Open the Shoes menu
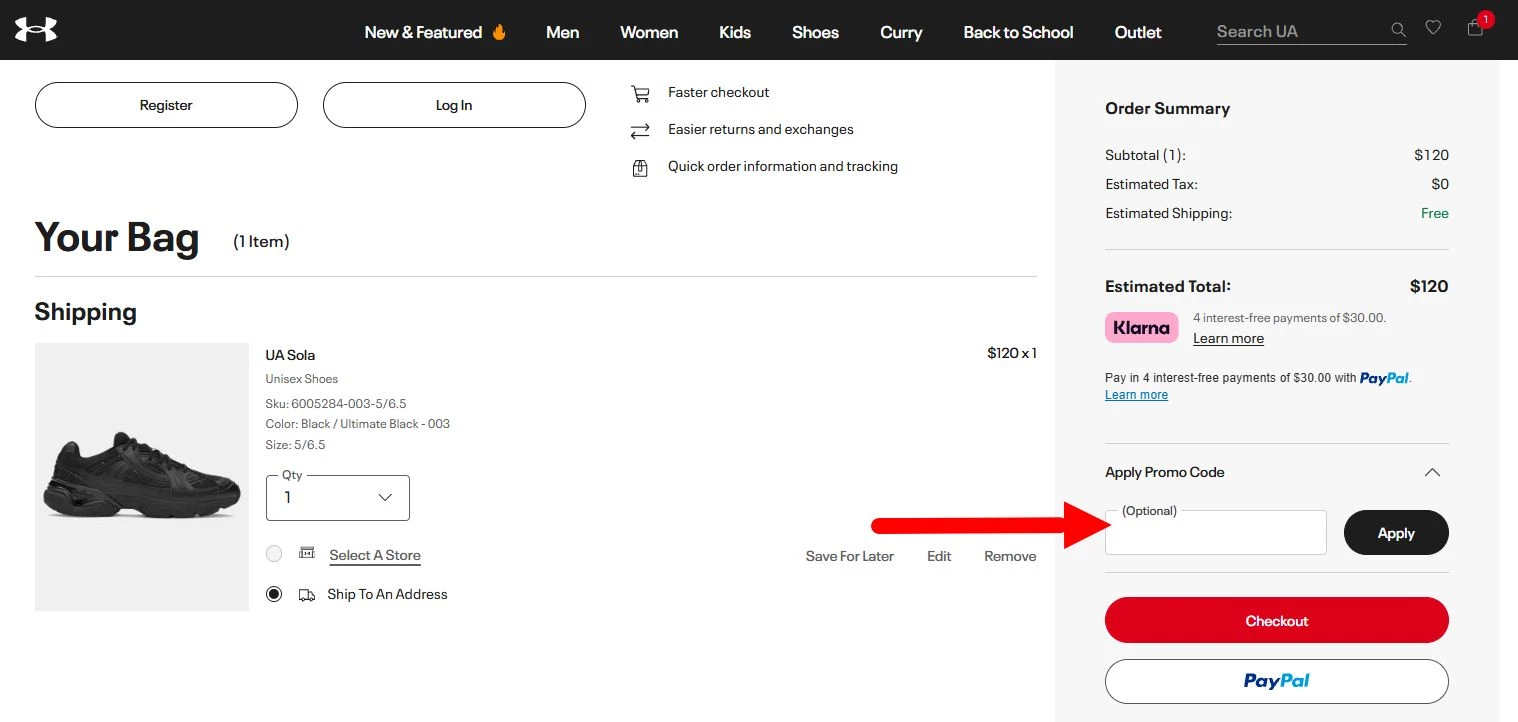 coord(815,32)
